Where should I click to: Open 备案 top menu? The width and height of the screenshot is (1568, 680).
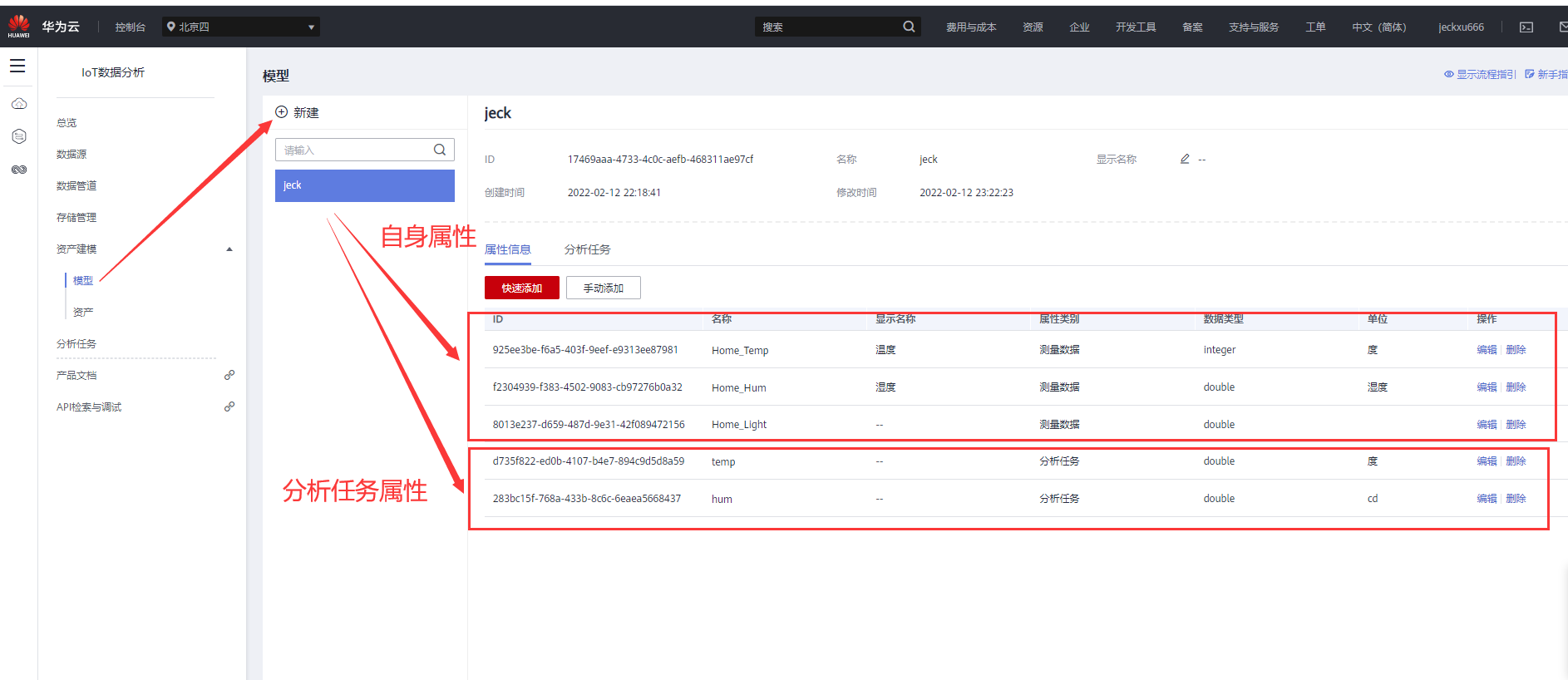tap(1192, 27)
